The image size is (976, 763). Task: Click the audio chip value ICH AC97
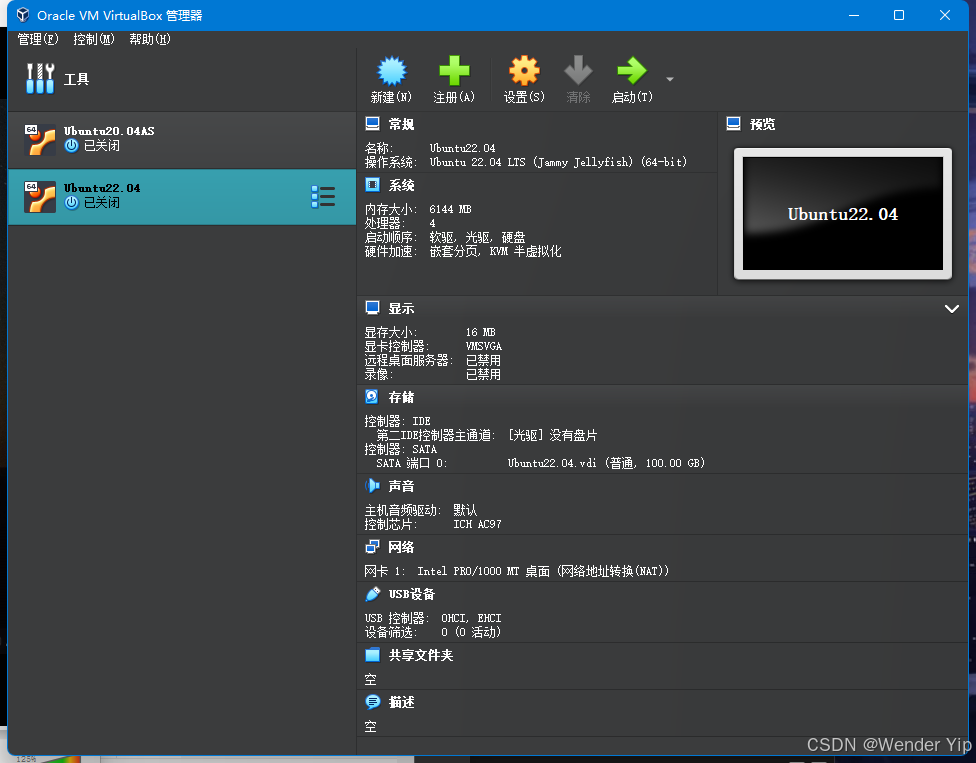click(x=477, y=525)
